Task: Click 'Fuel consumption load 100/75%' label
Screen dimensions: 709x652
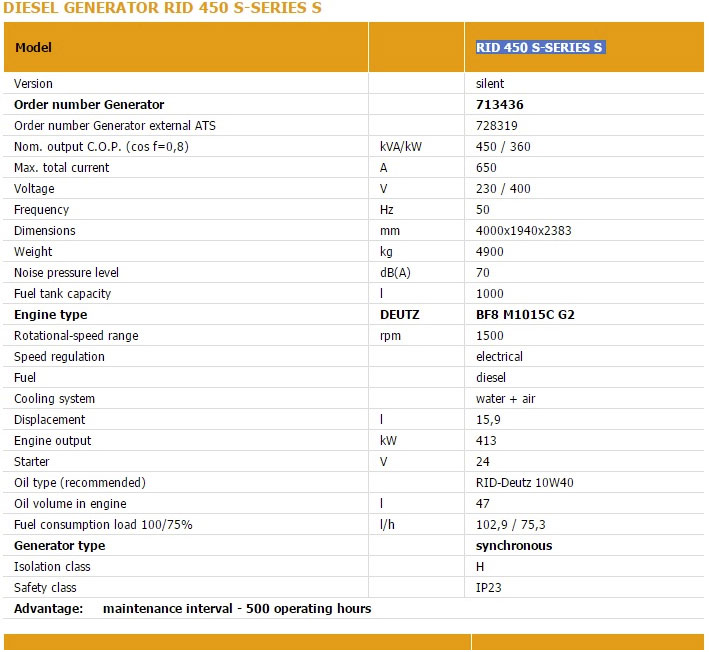Action: [x=103, y=525]
